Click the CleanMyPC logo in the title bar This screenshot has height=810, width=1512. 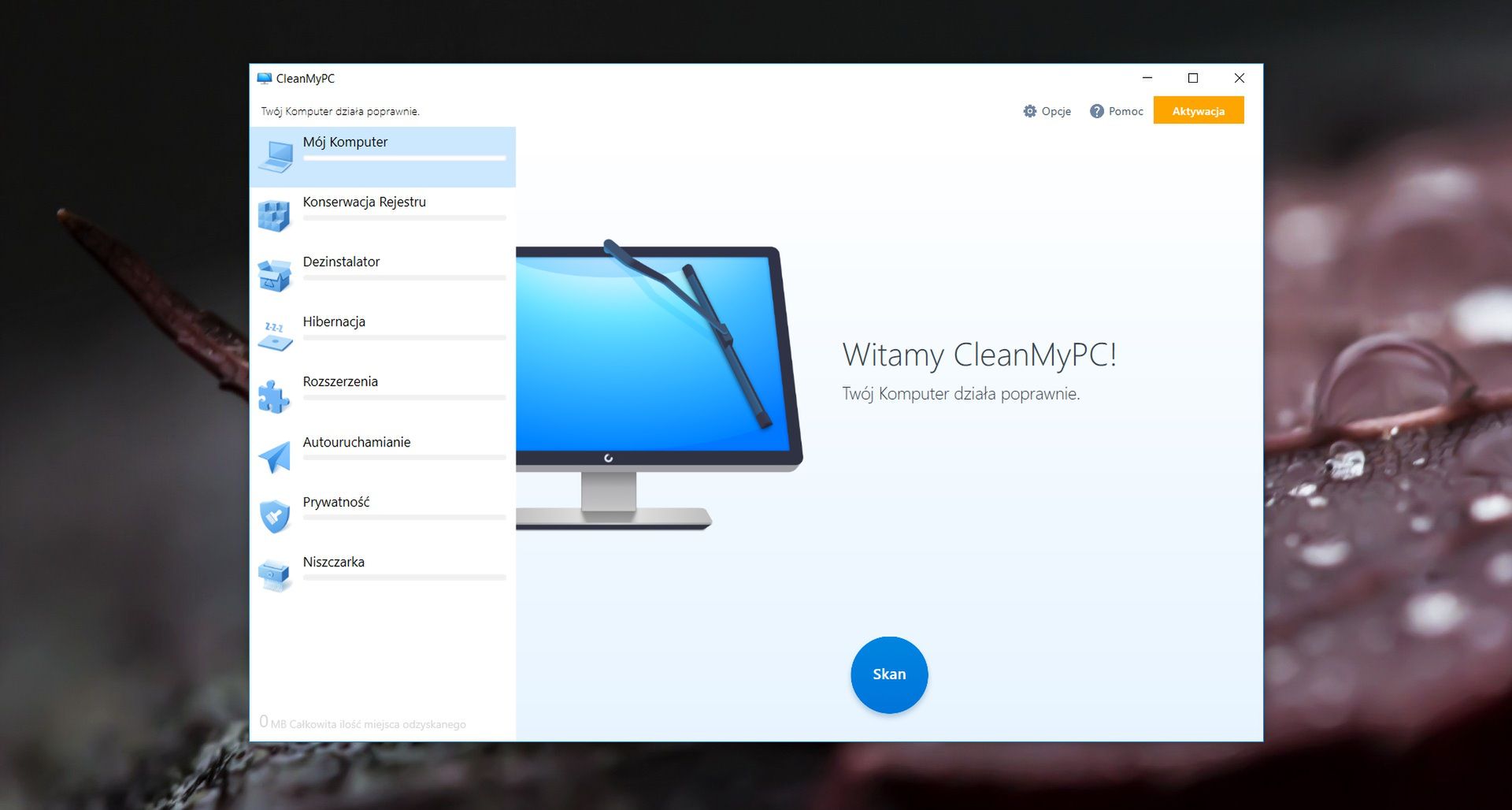(265, 78)
